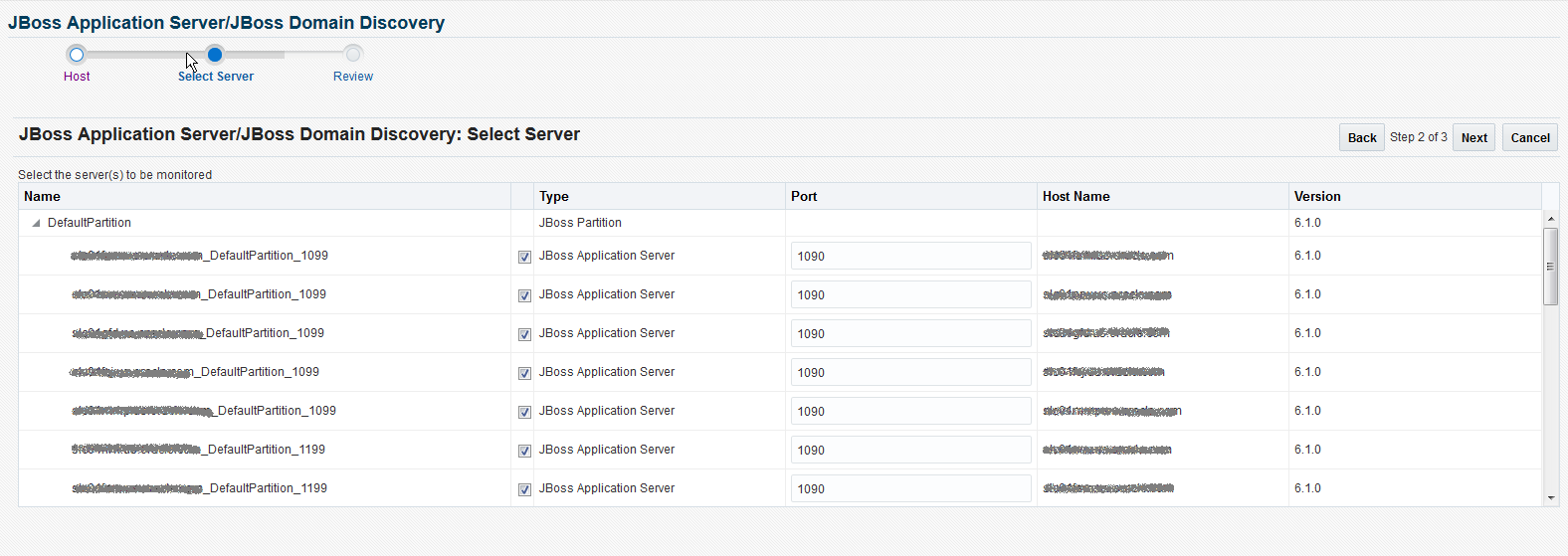Toggle checkbox in fifth DefaultPartition_1099 row
This screenshot has width=1568, height=556.
tap(524, 412)
